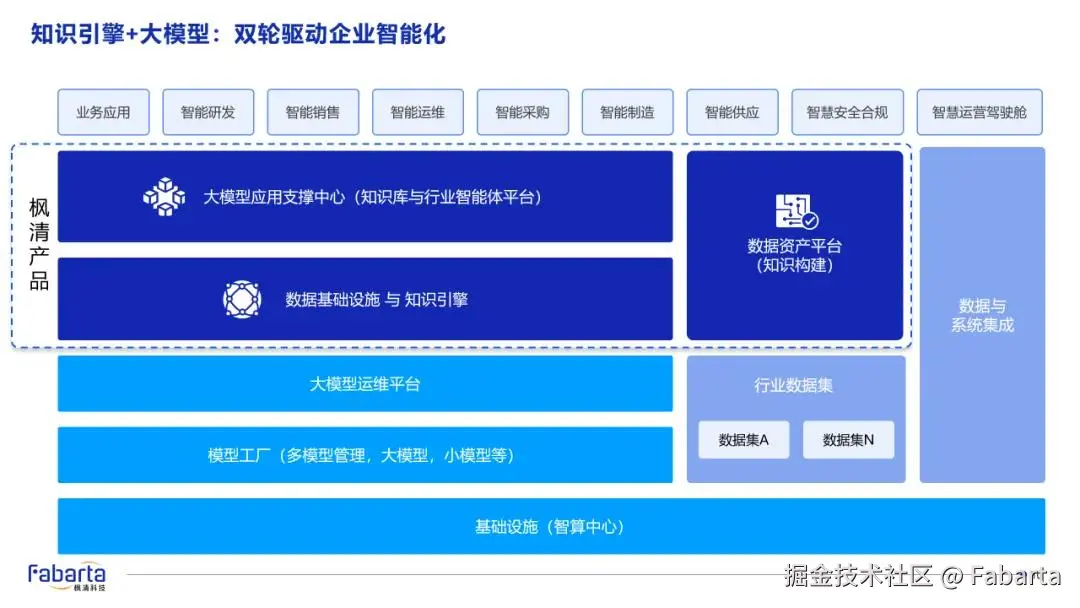1080x608 pixels.
Task: Select the 智能运维 box
Action: point(417,112)
